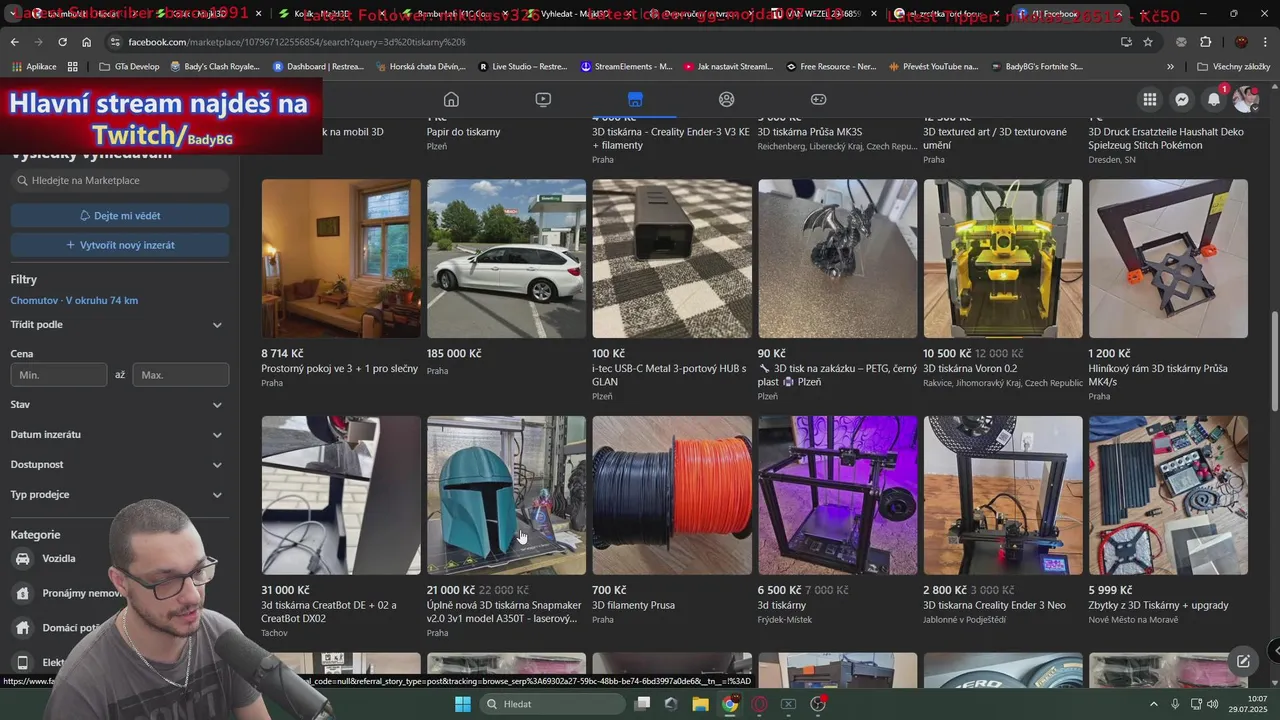This screenshot has height=720, width=1280.
Task: Change location Chomutov · V okruhu 74 km
Action: [74, 300]
